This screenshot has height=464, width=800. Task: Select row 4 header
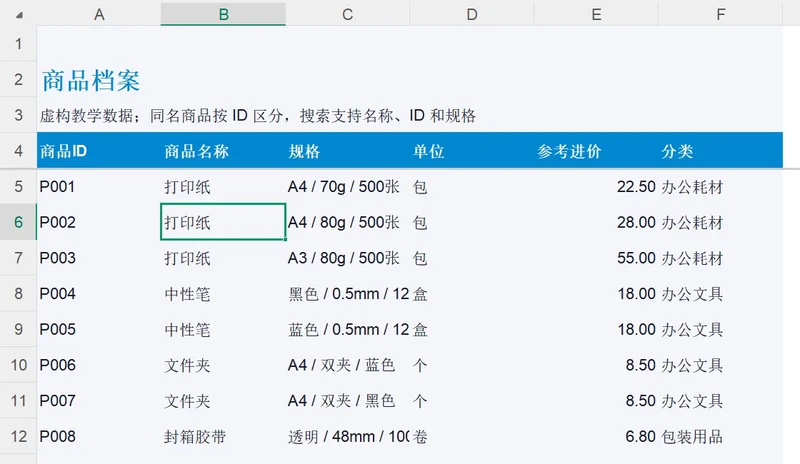(x=18, y=151)
